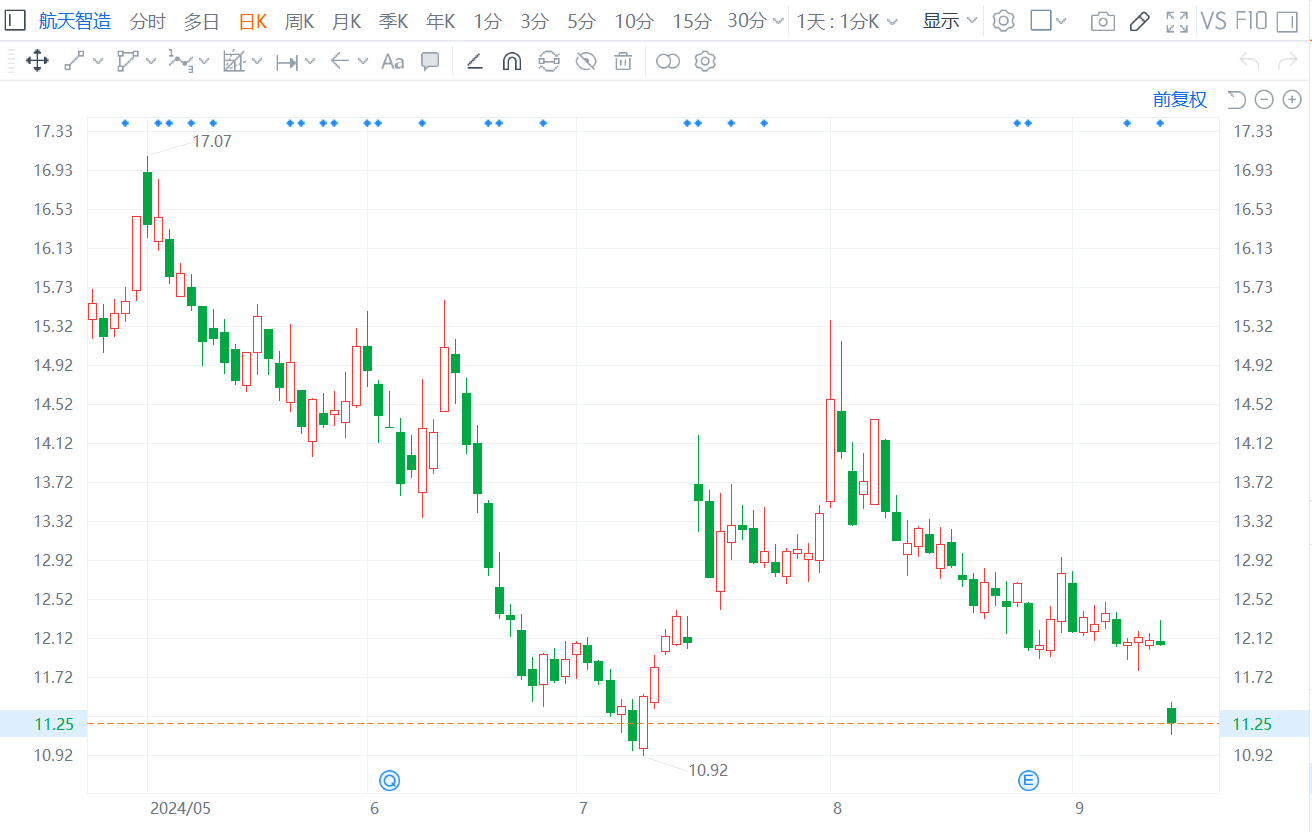Expand arrow tool dropdown arrow
The width and height of the screenshot is (1312, 832).
click(361, 62)
